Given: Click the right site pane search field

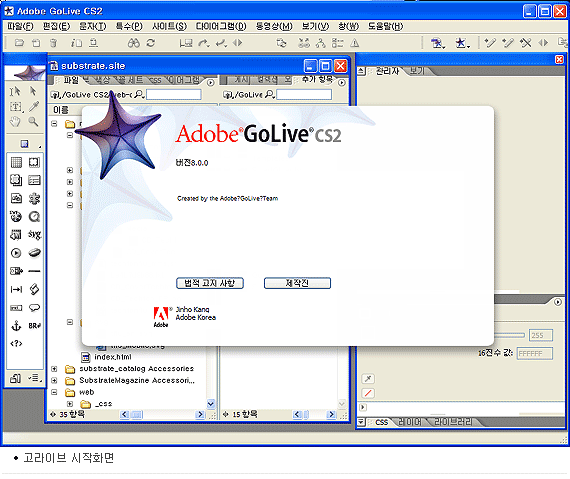Looking at the screenshot, I should 304,94.
